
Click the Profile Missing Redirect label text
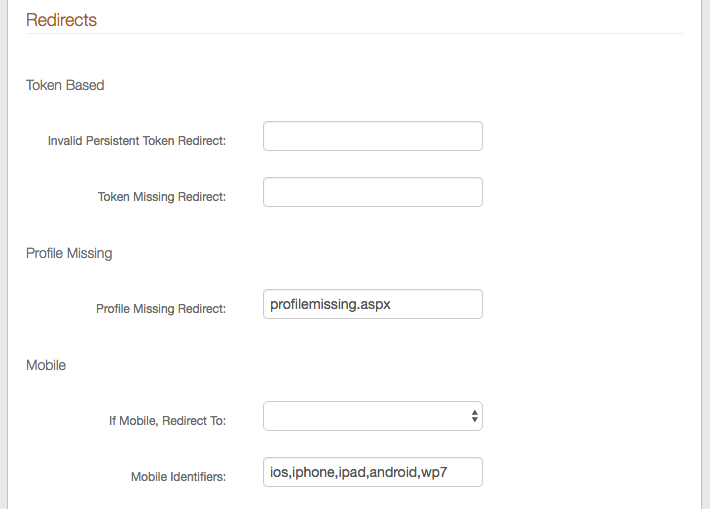click(161, 309)
